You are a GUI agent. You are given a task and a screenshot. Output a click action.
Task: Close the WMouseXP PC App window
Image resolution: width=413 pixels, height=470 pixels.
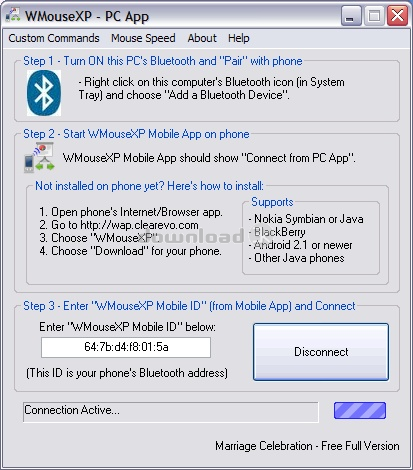click(397, 16)
